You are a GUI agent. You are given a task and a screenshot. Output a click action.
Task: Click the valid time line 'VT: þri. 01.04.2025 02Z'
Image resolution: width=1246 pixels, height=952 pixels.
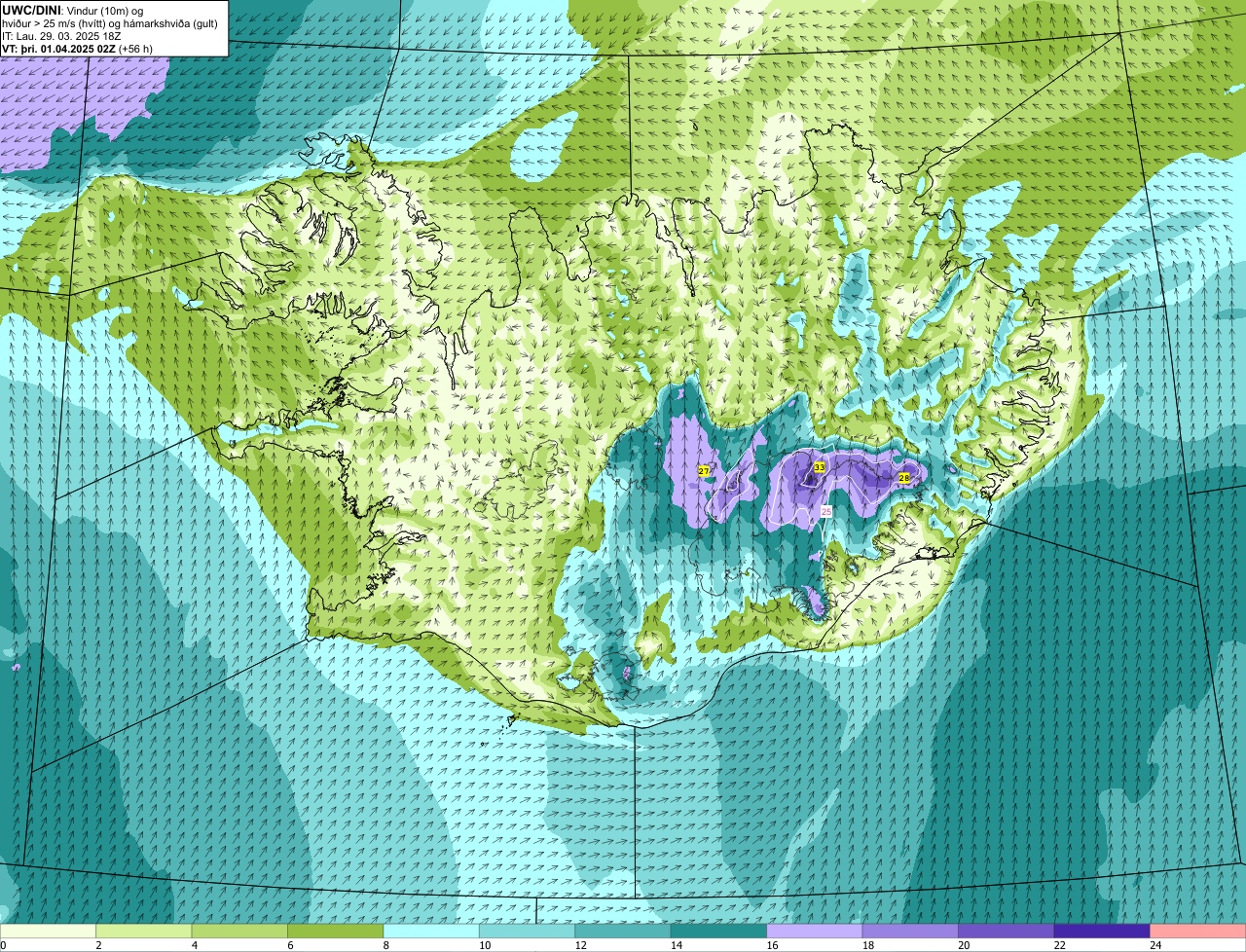click(x=77, y=49)
